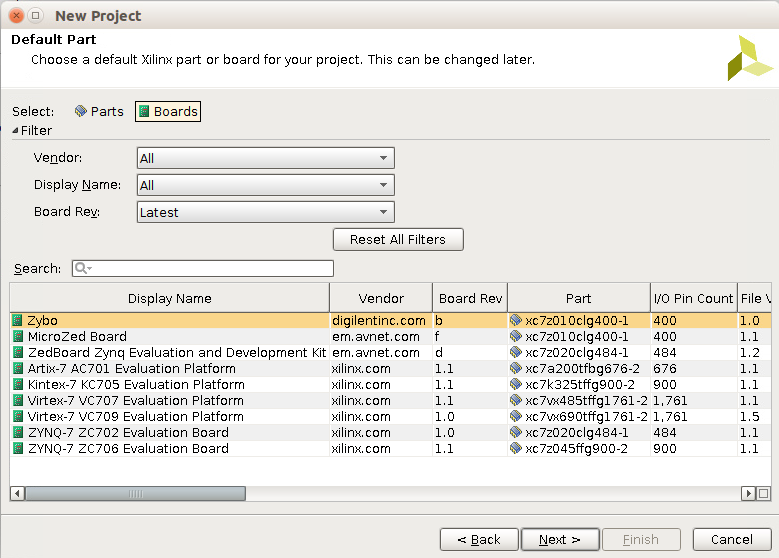
Task: Sort by the Board Rev column header
Action: (x=470, y=298)
